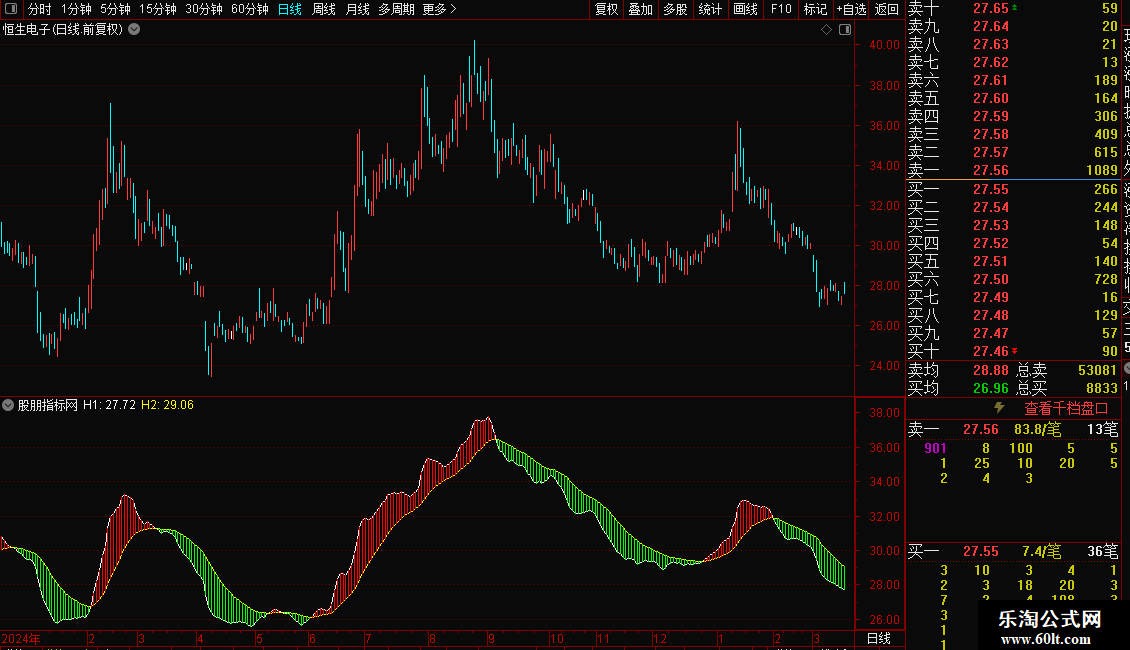
Task: Select the 日线 daily chart tab
Action: (x=290, y=9)
